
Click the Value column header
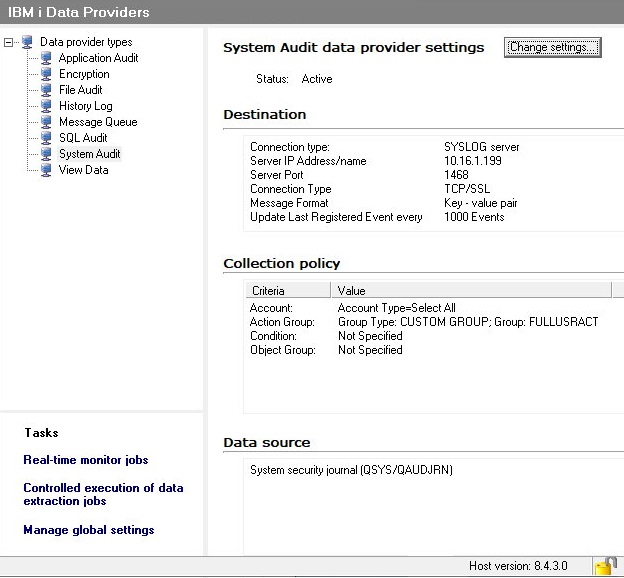(x=471, y=290)
